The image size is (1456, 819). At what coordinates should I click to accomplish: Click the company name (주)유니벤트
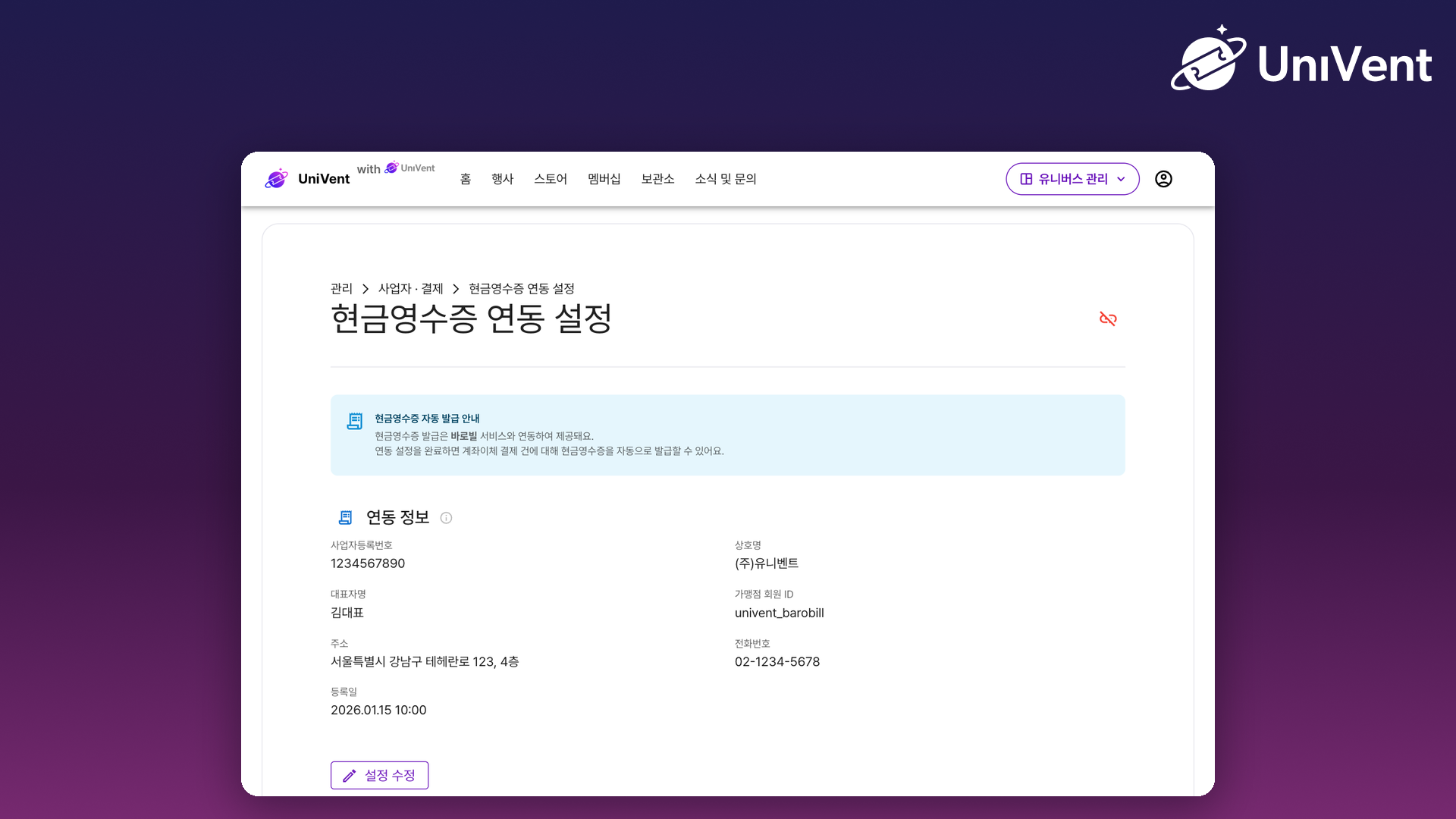767,563
